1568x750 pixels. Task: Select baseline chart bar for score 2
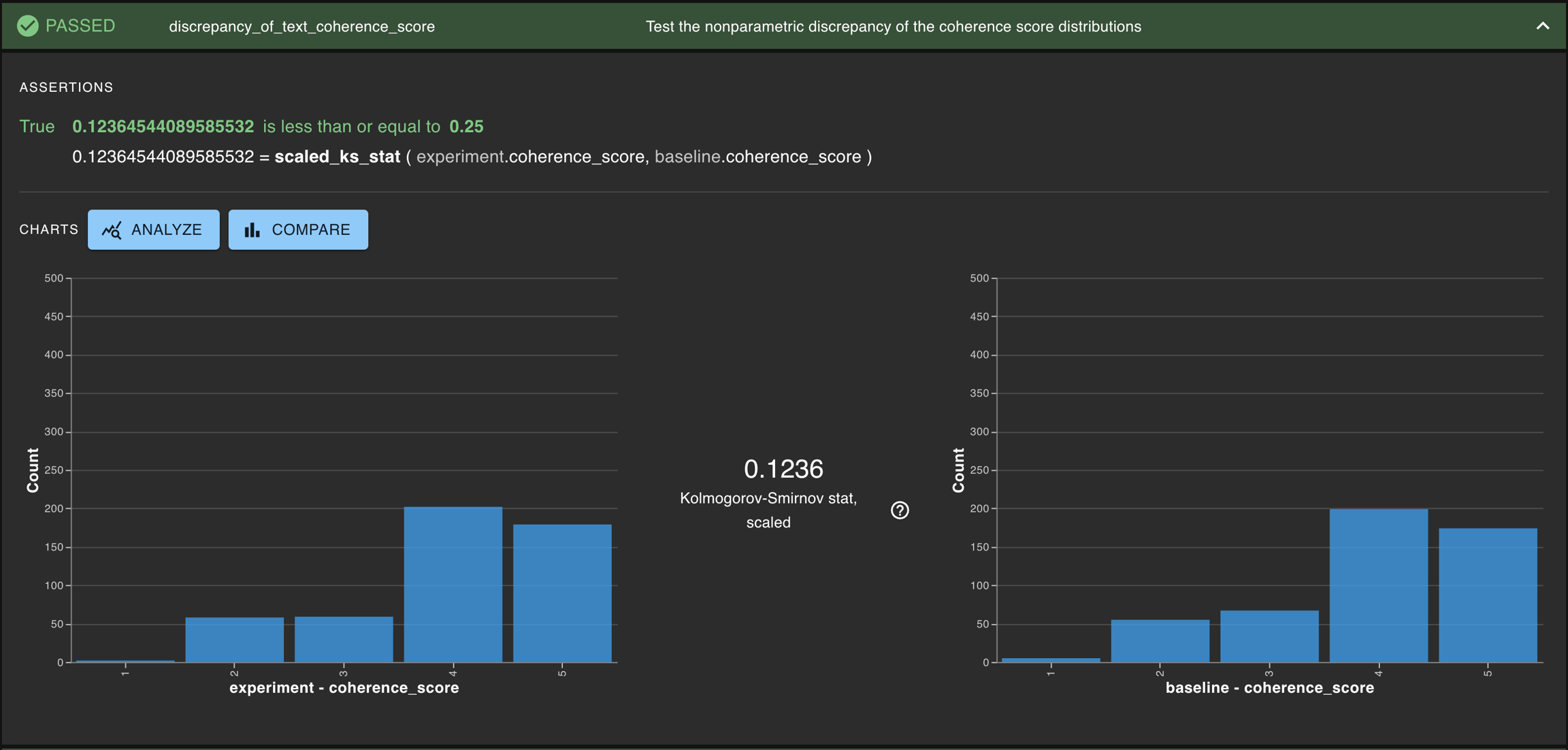click(x=1160, y=640)
